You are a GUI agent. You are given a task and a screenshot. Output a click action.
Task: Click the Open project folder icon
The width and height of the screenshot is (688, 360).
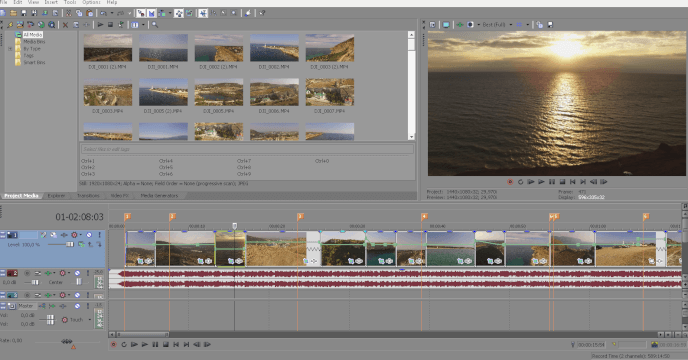(13, 13)
